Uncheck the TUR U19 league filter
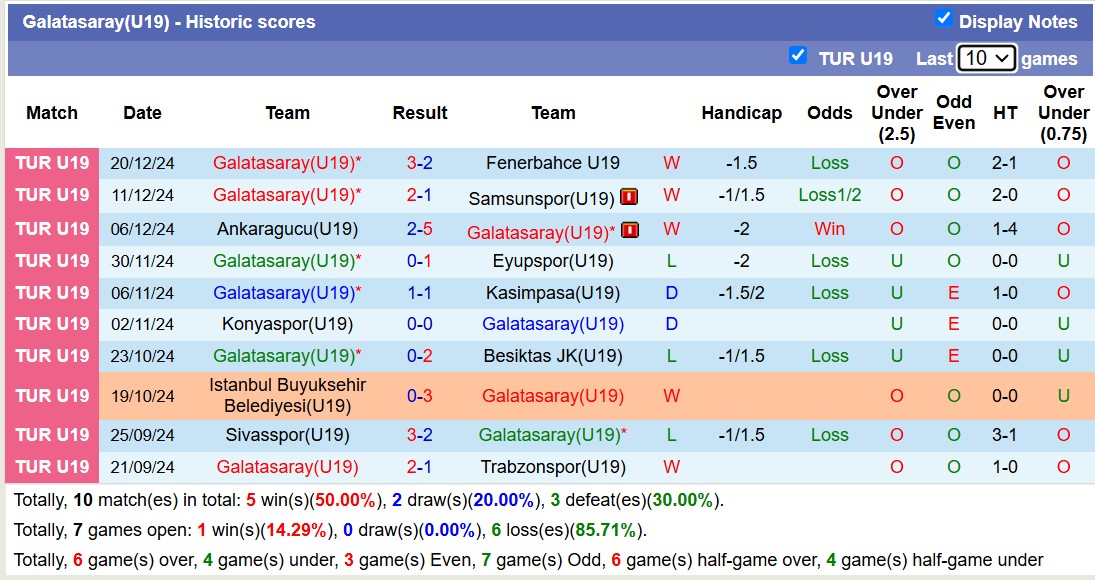 [797, 56]
